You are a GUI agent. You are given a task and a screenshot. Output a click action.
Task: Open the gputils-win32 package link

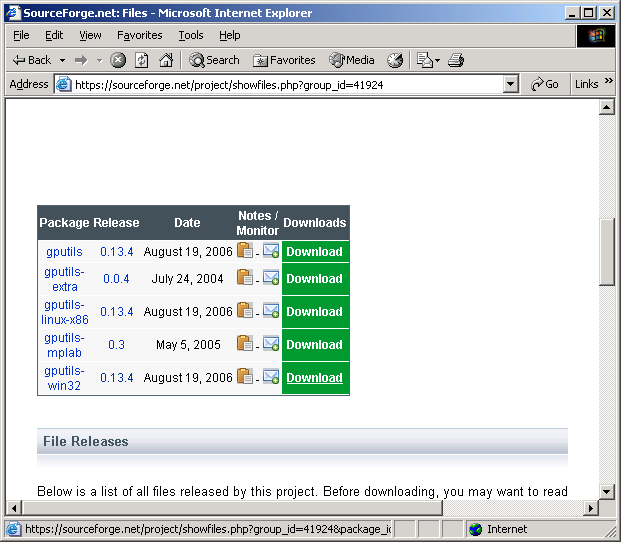tap(64, 378)
